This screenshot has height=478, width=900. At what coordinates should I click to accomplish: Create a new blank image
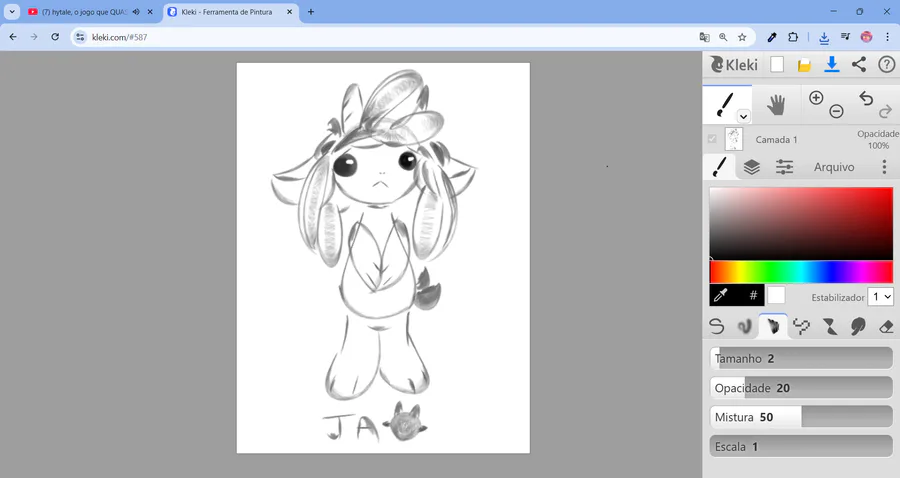pos(777,64)
